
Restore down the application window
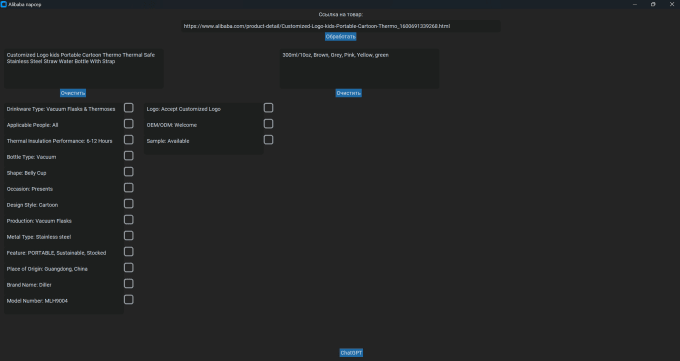point(653,4)
